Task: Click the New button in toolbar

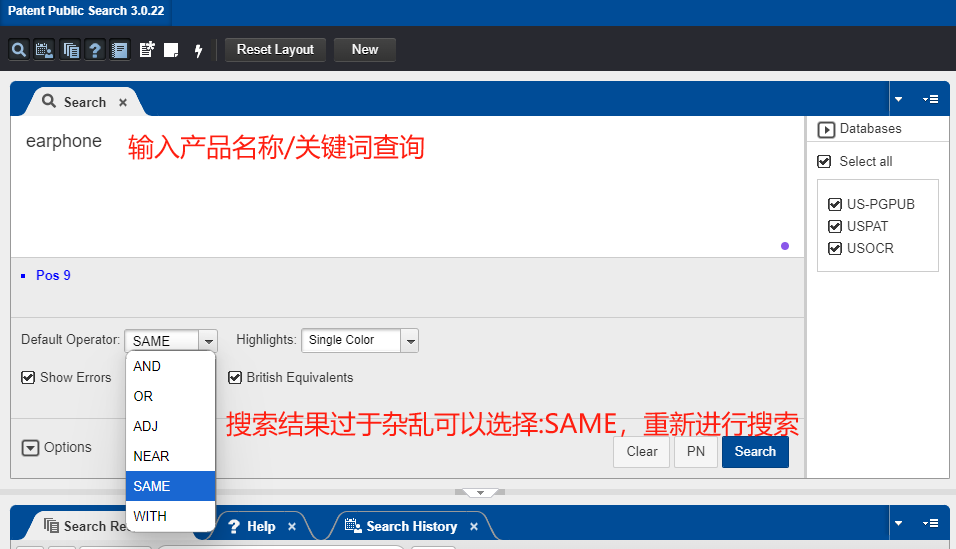Action: (x=365, y=49)
